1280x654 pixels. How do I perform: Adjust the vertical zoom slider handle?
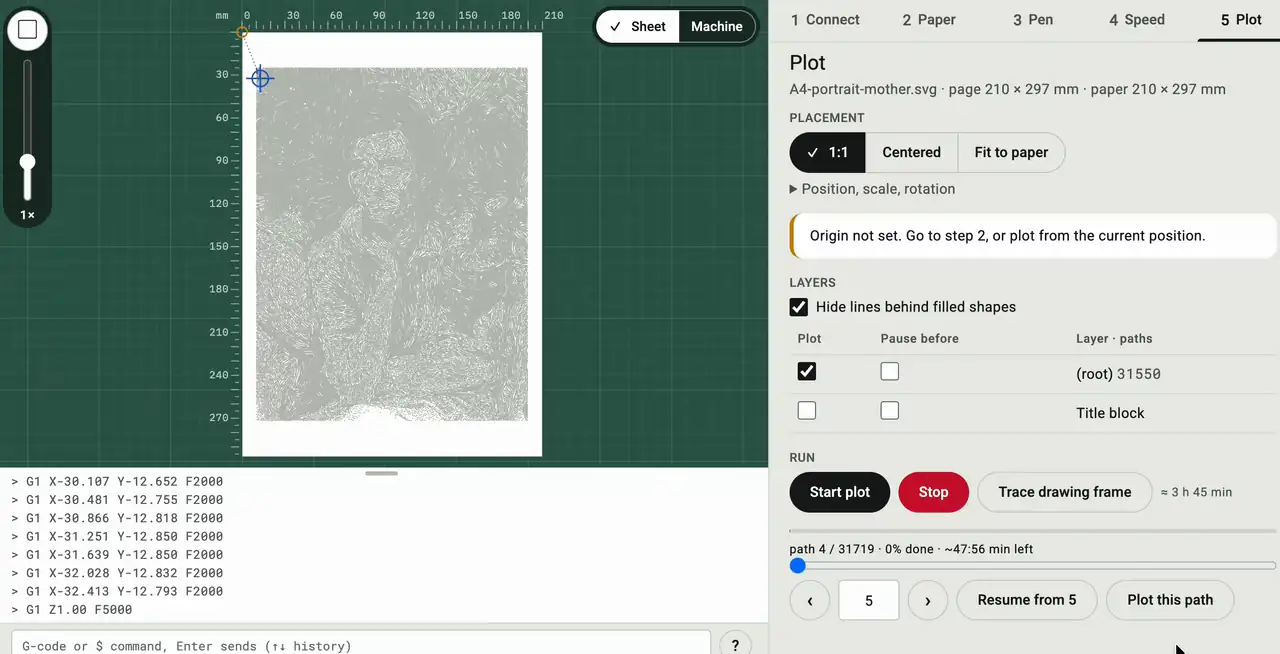(x=28, y=162)
